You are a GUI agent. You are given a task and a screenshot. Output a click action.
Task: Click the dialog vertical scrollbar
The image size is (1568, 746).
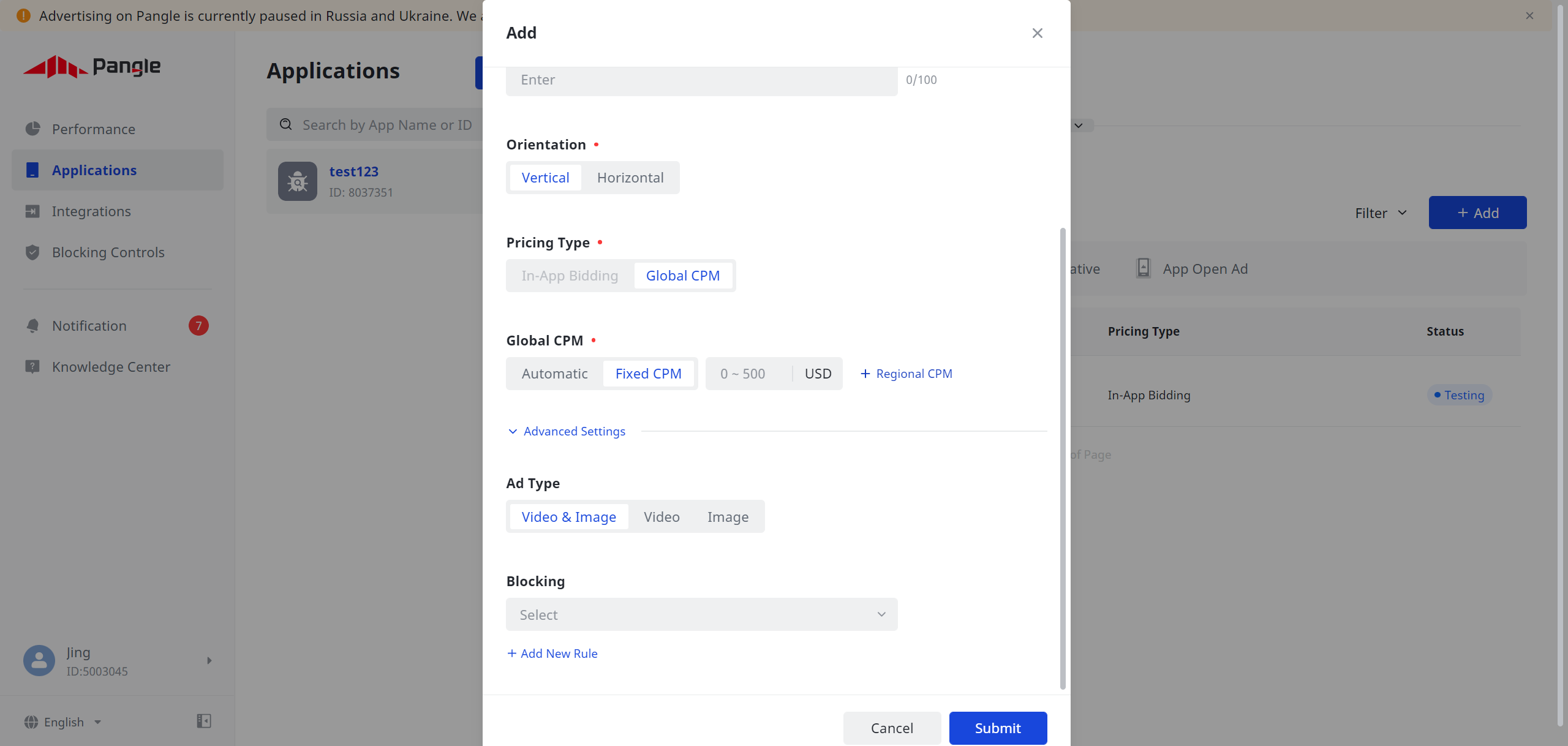[1063, 458]
